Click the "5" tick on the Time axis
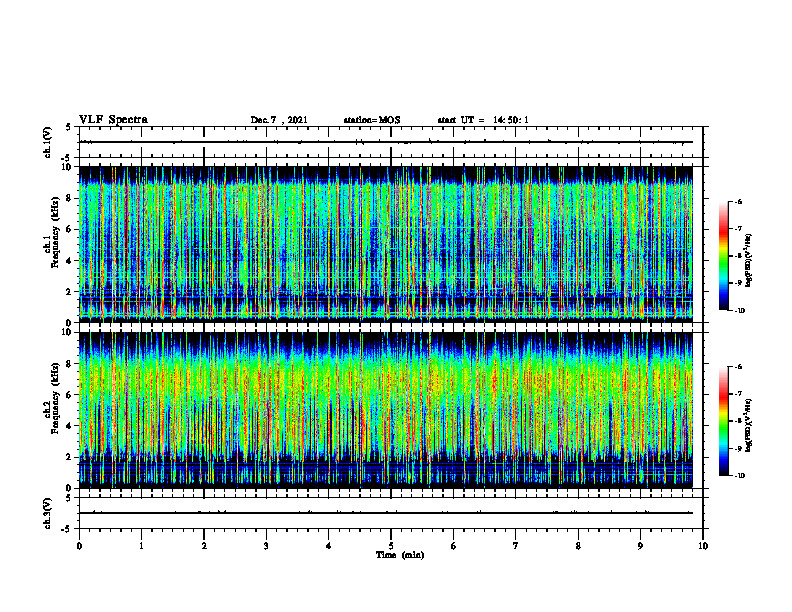The image size is (792, 612). click(391, 546)
